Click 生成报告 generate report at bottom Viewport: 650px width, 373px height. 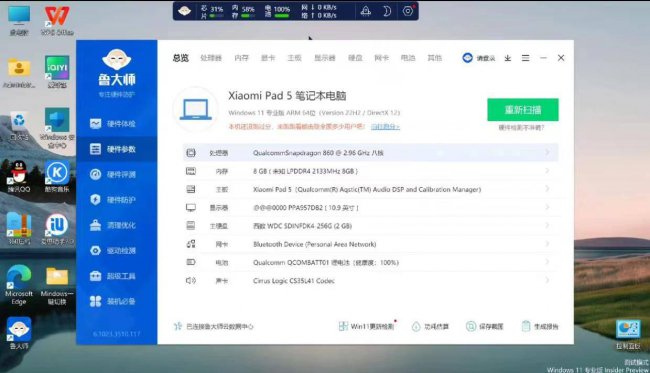(540, 327)
